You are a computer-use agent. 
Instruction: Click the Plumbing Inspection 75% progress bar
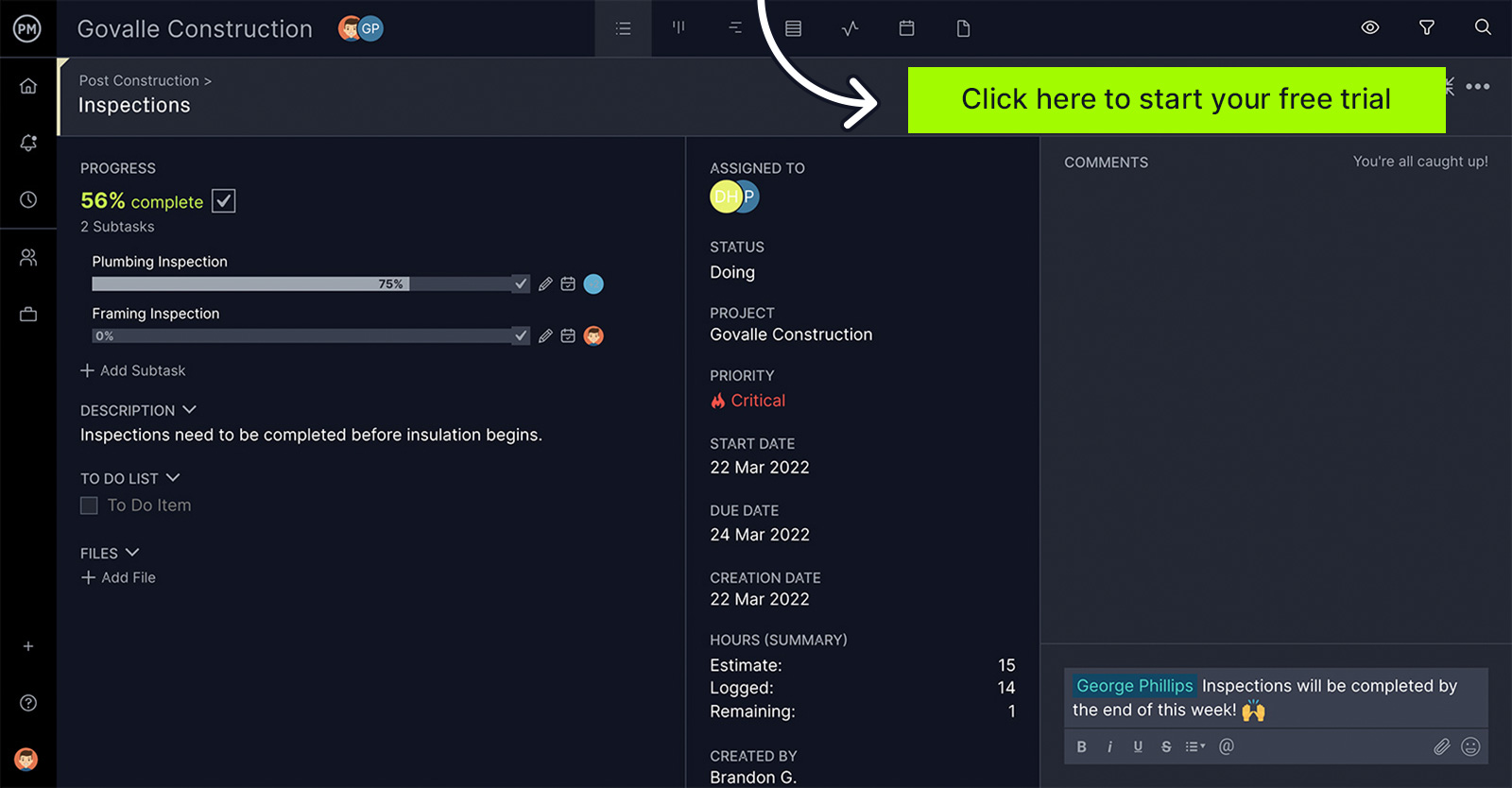[301, 283]
